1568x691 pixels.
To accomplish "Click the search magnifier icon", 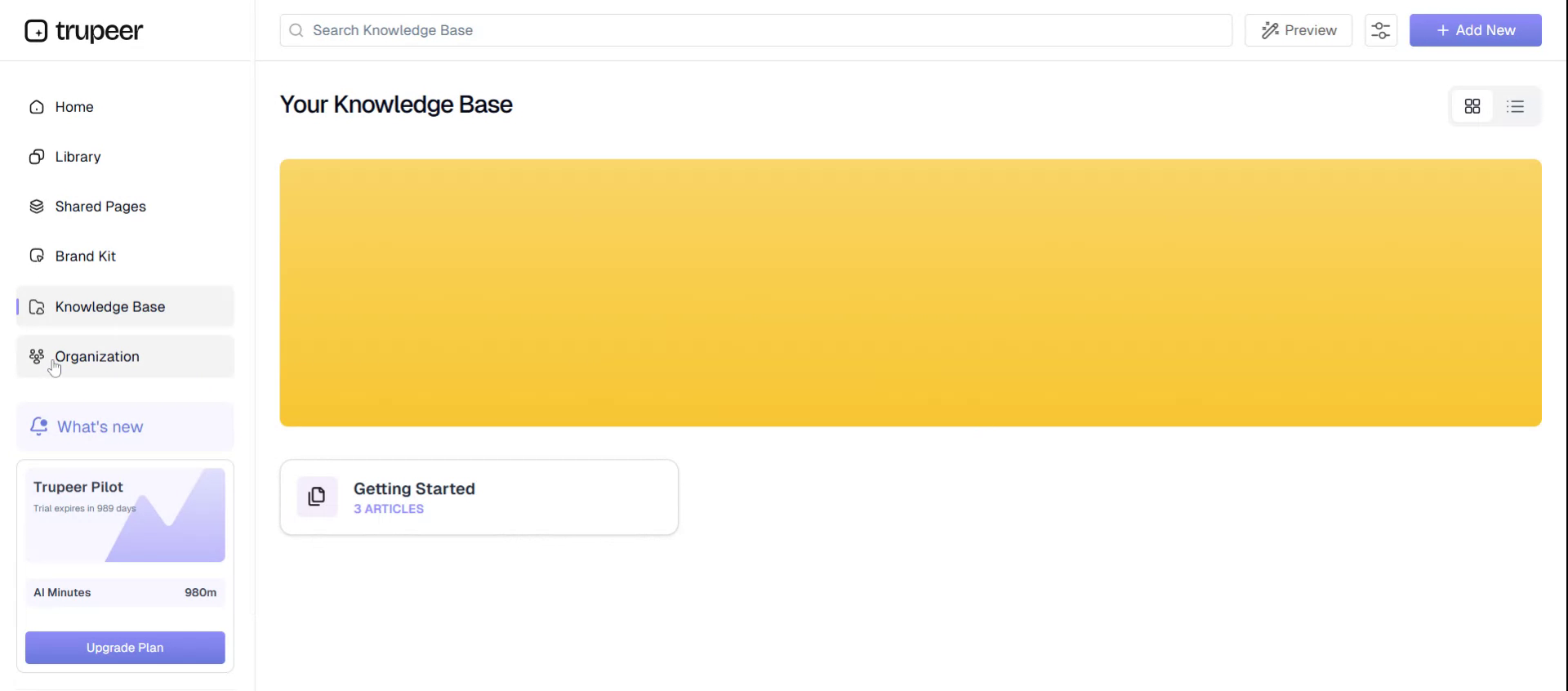I will click(296, 30).
